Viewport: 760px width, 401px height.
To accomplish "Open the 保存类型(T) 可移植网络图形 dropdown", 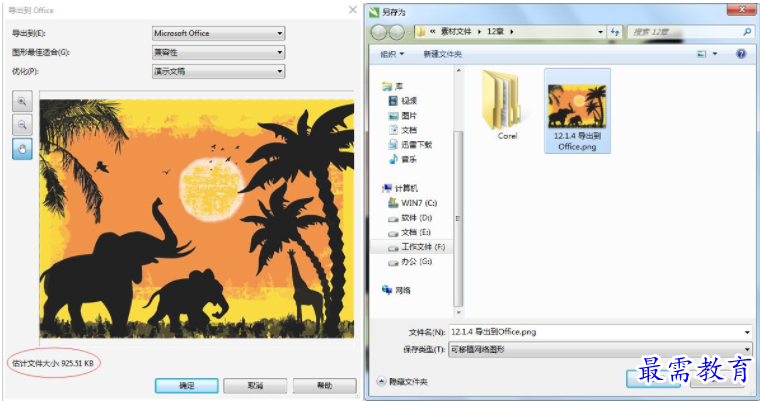I will [601, 349].
